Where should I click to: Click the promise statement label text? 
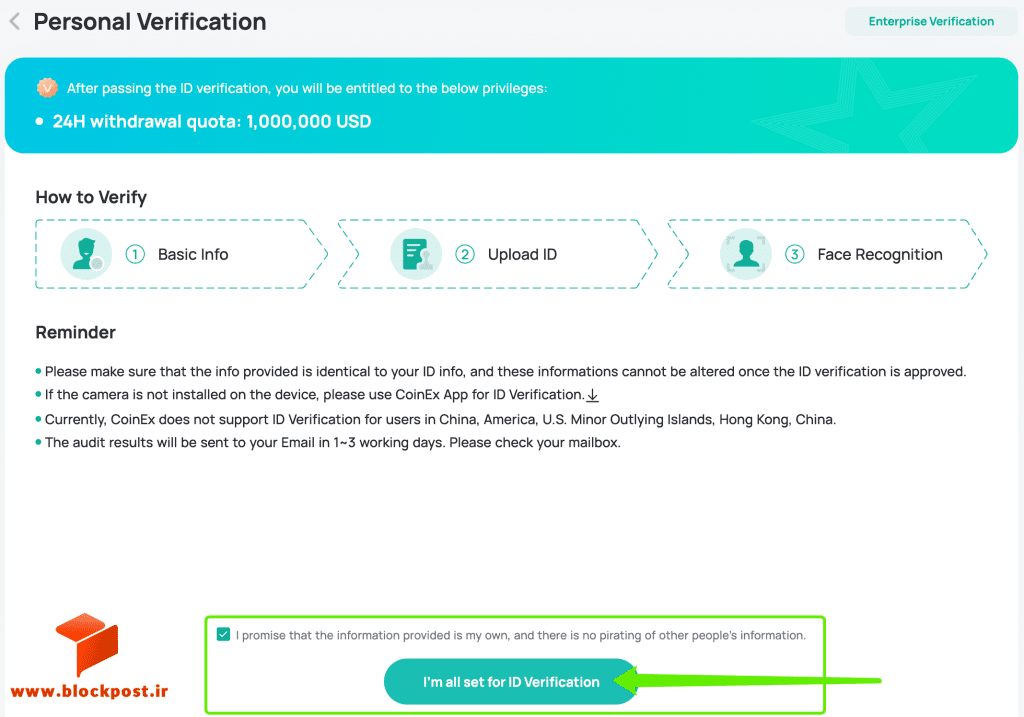click(520, 635)
